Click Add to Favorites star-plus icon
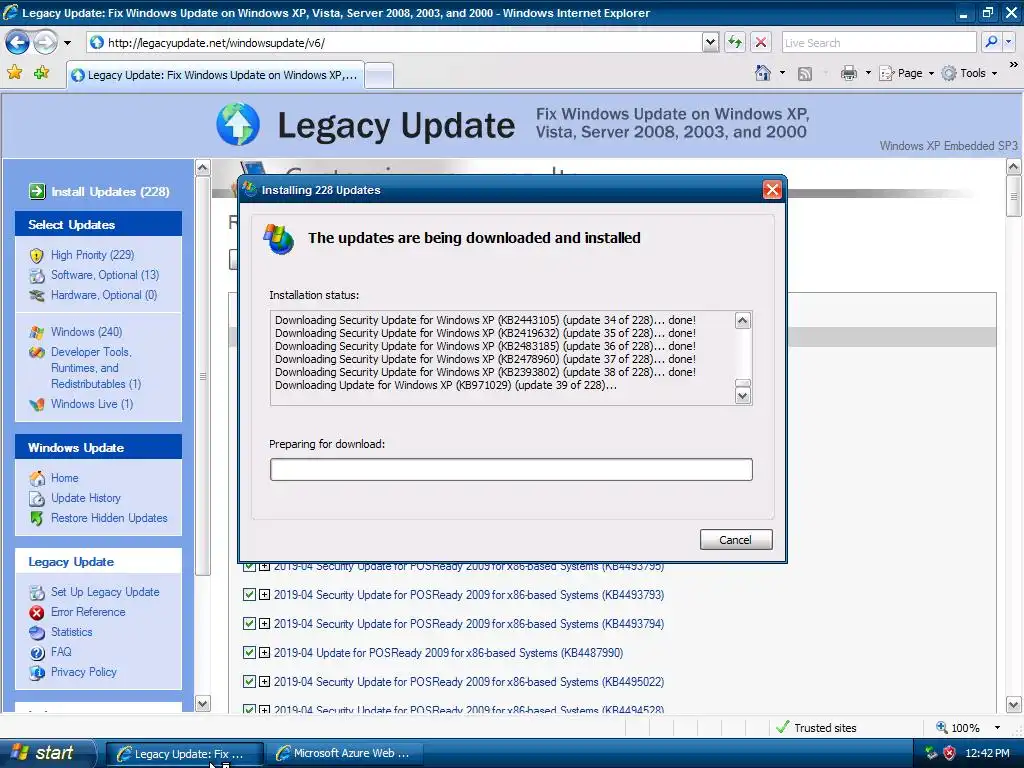This screenshot has height=768, width=1024. pyautogui.click(x=42, y=72)
